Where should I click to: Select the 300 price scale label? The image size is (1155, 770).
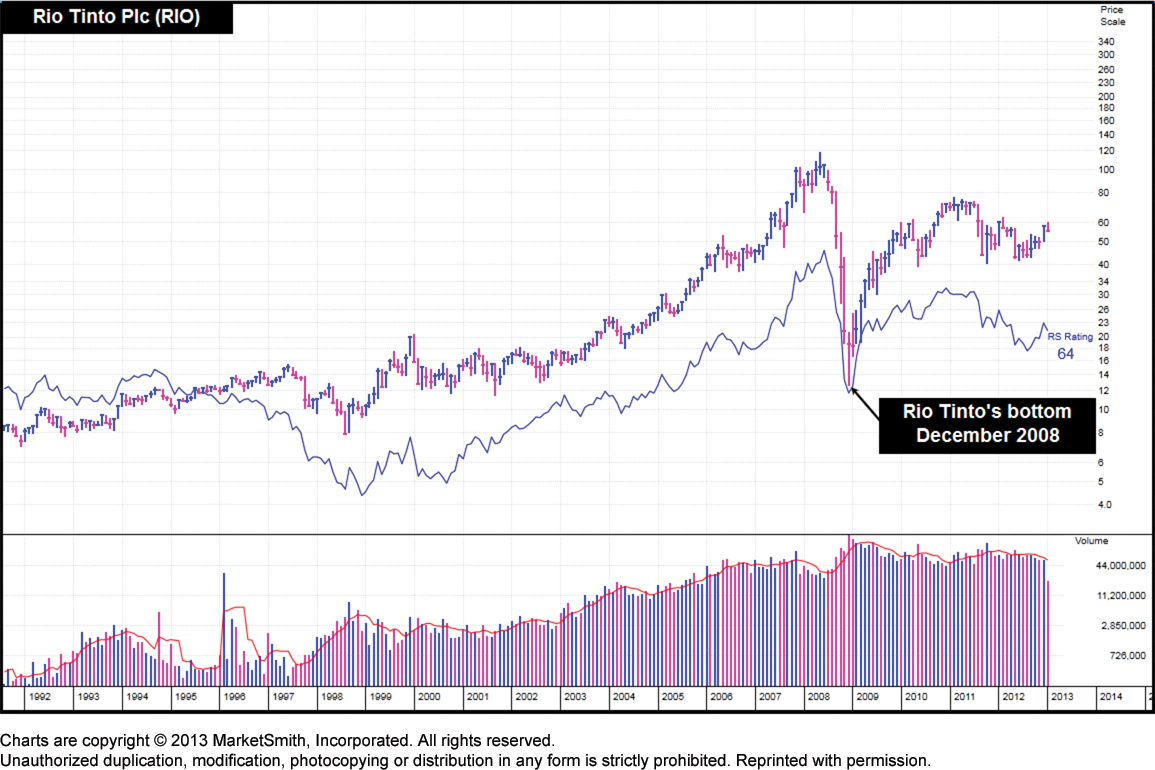(1106, 55)
